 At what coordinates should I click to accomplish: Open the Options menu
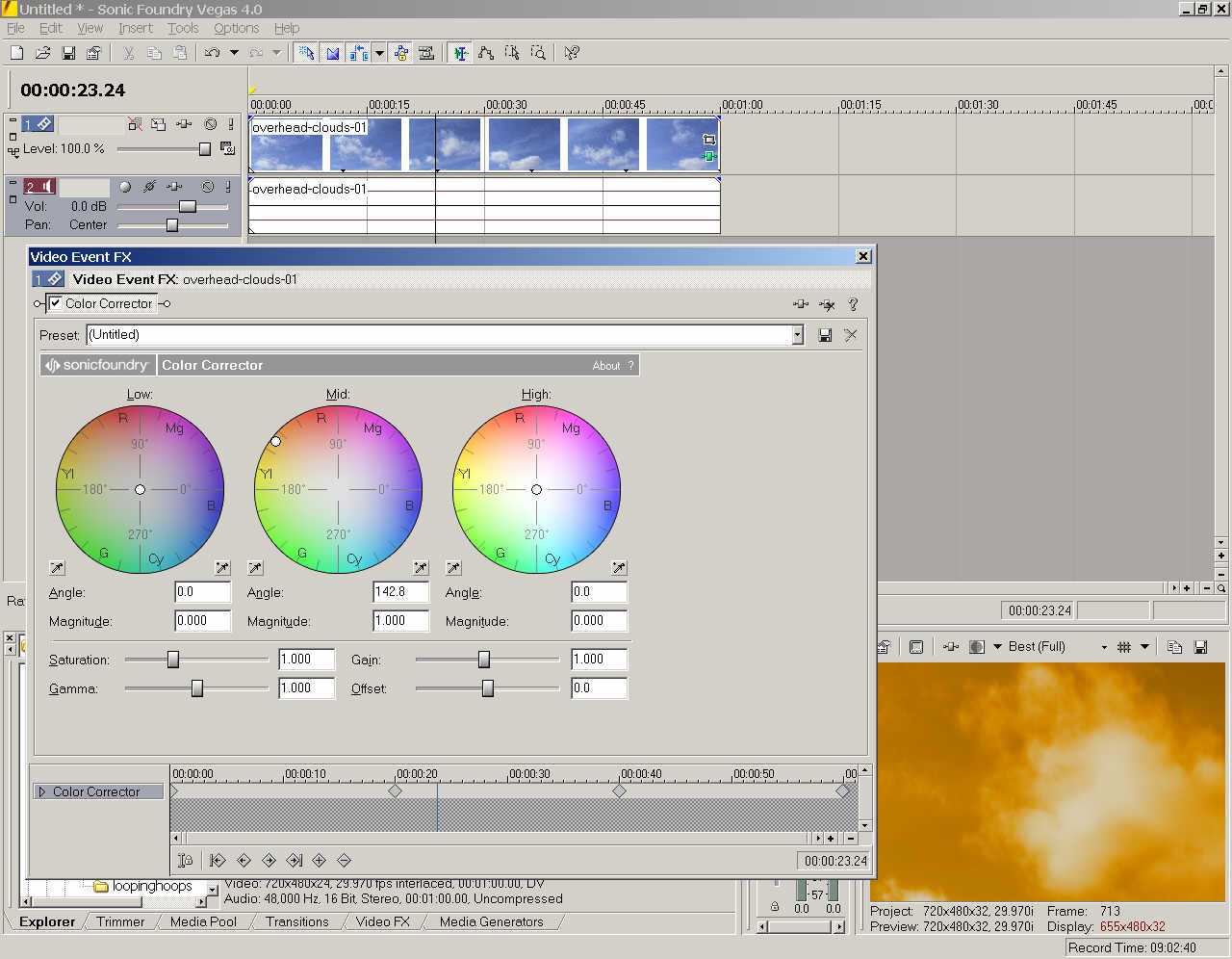[x=236, y=28]
